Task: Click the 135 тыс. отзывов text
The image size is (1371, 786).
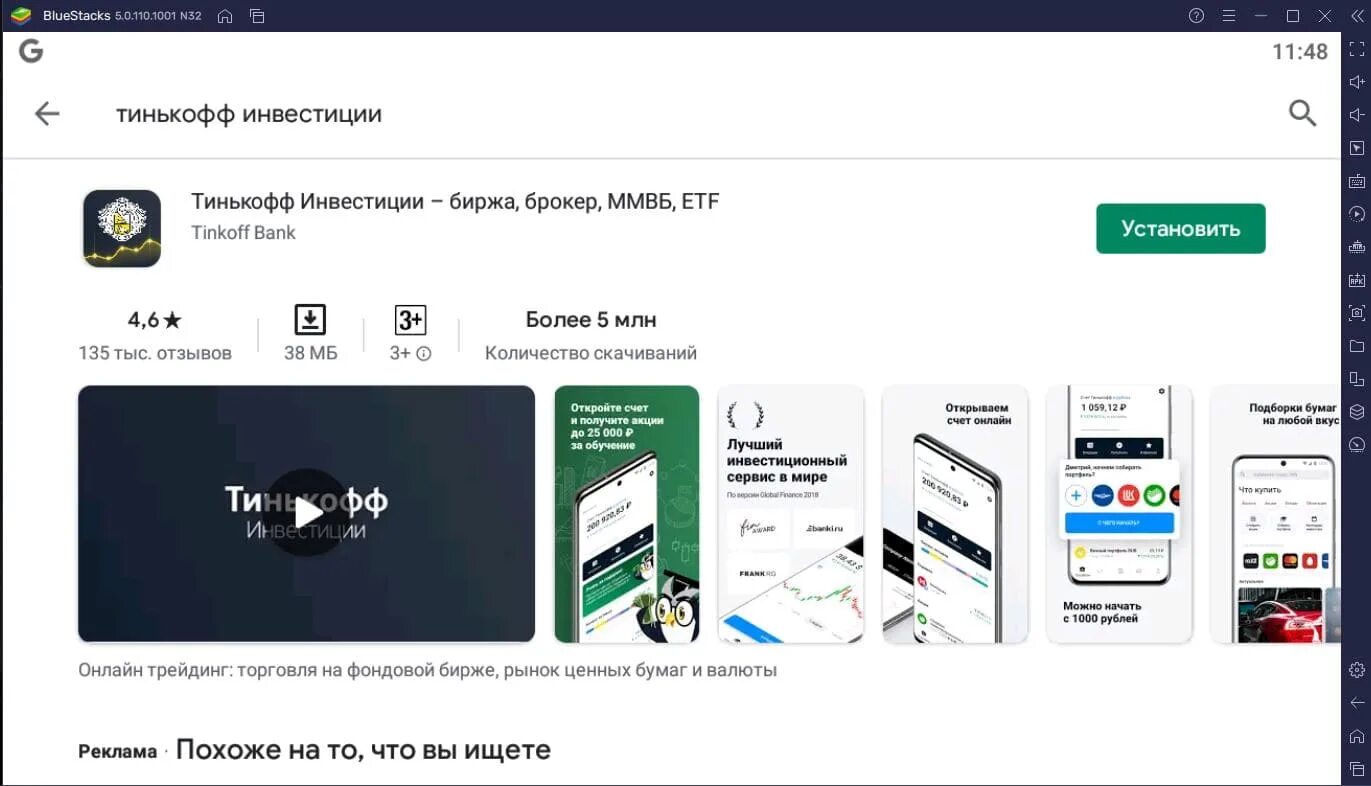Action: click(x=155, y=353)
